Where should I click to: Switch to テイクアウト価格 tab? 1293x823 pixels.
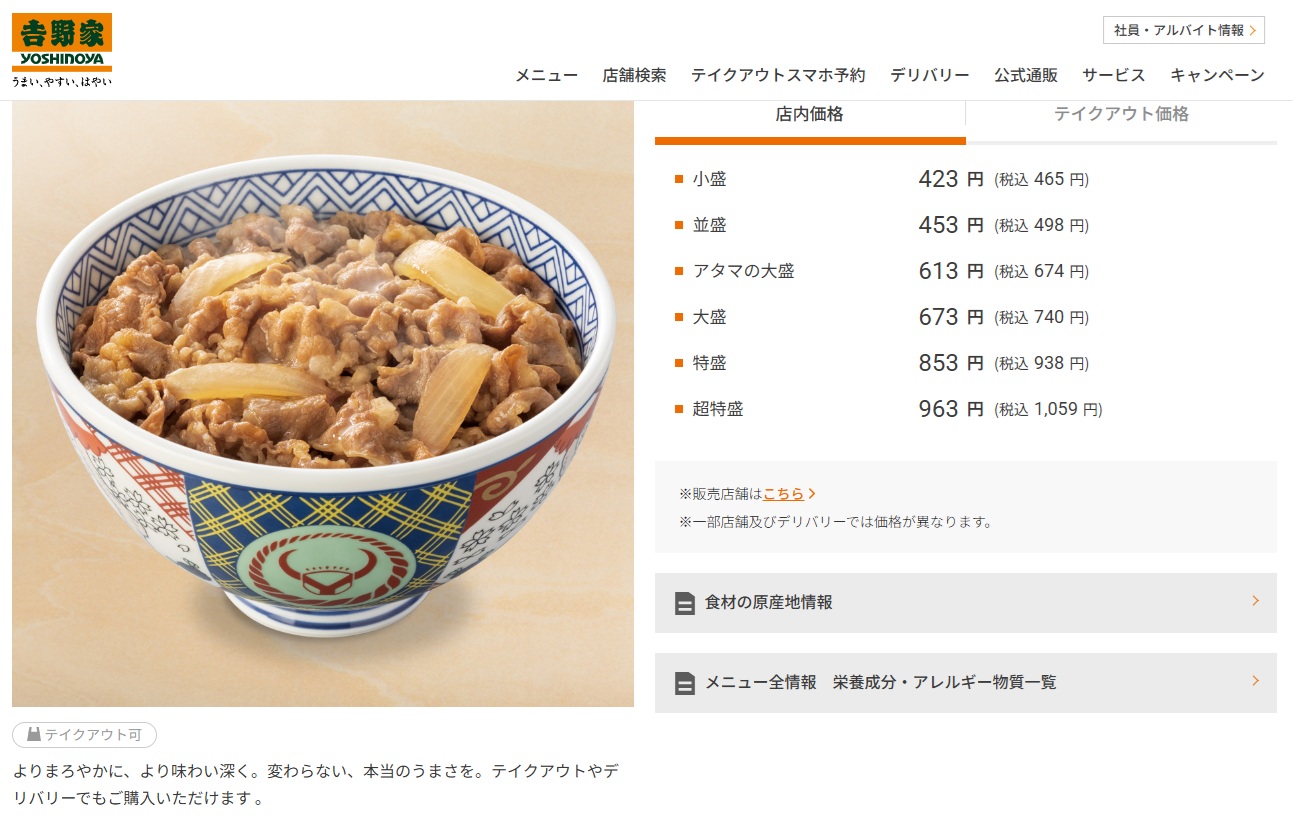tap(1122, 115)
